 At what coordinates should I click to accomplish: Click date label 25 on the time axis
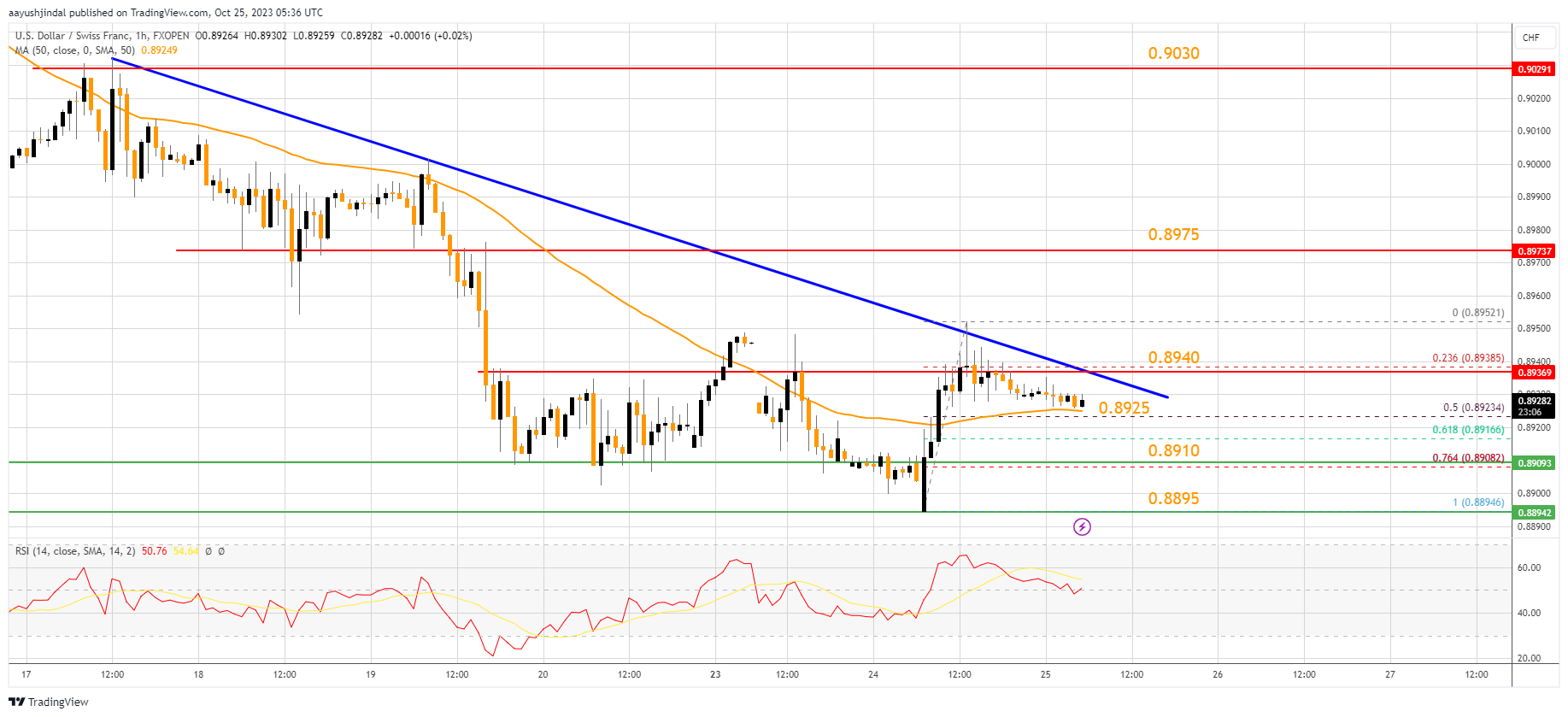point(1046,674)
